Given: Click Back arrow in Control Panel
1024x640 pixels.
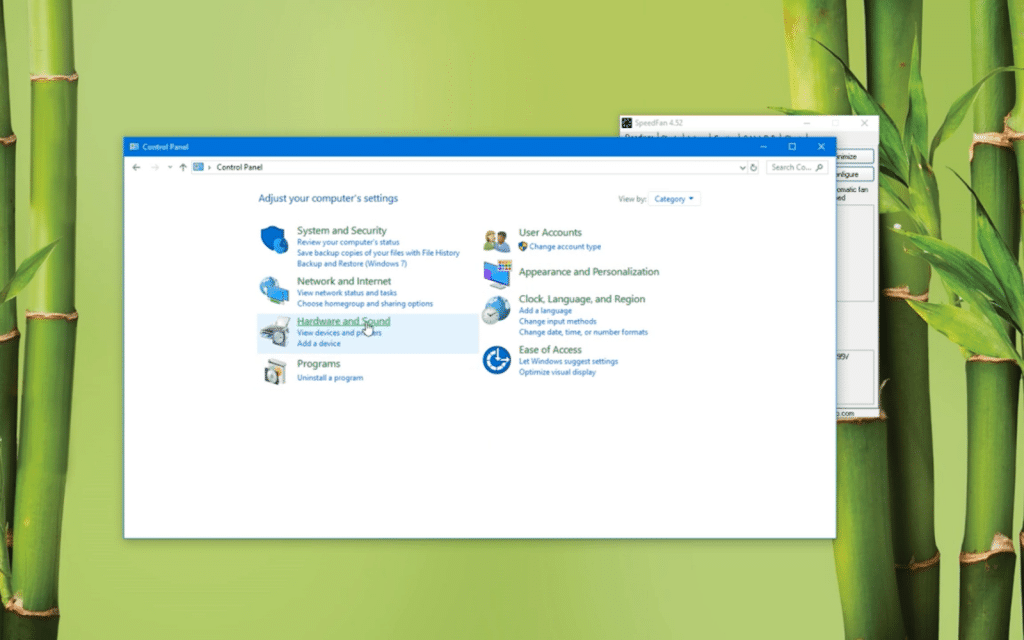Looking at the screenshot, I should [137, 168].
